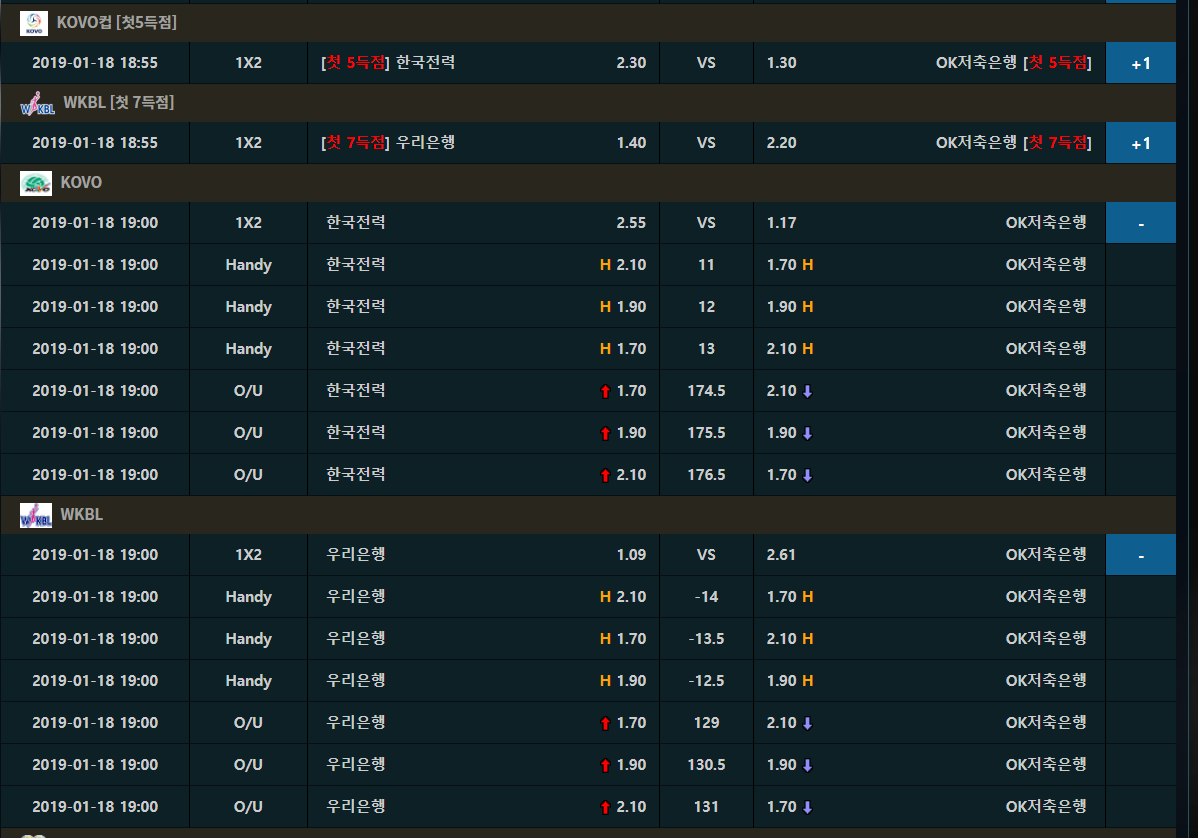Select 한국전력 1X2 odds 2.55
The image size is (1198, 838).
pyautogui.click(x=484, y=223)
